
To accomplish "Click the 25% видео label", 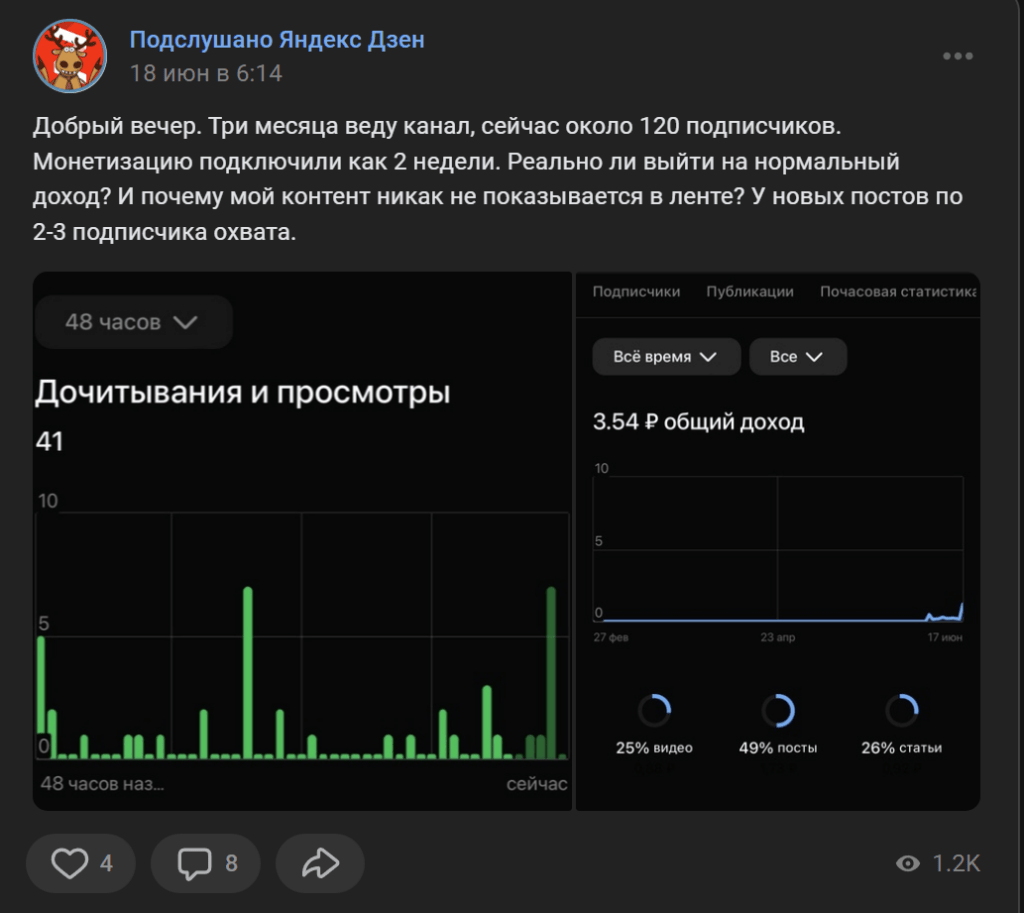I will coord(654,748).
